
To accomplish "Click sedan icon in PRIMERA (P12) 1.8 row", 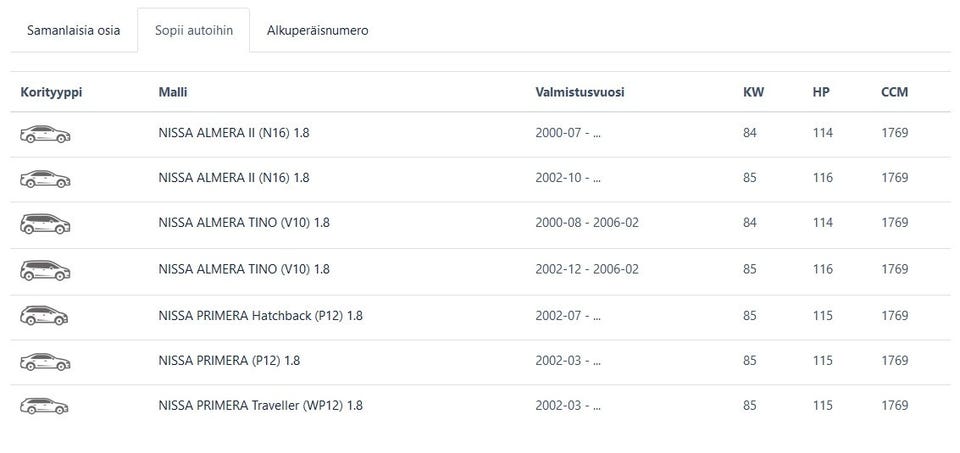I will tap(45, 360).
